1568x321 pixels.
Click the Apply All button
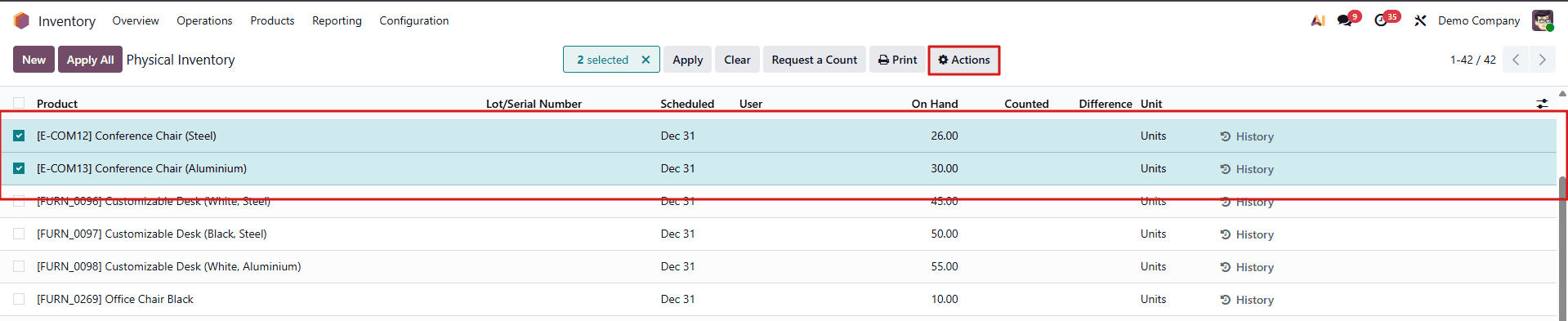(90, 60)
